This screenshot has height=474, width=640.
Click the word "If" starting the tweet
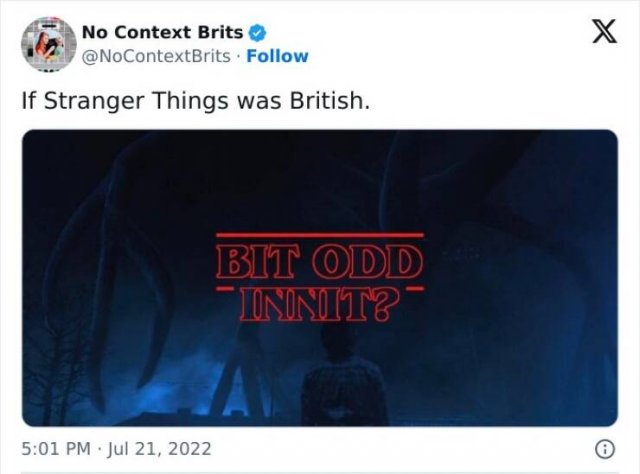[29, 100]
